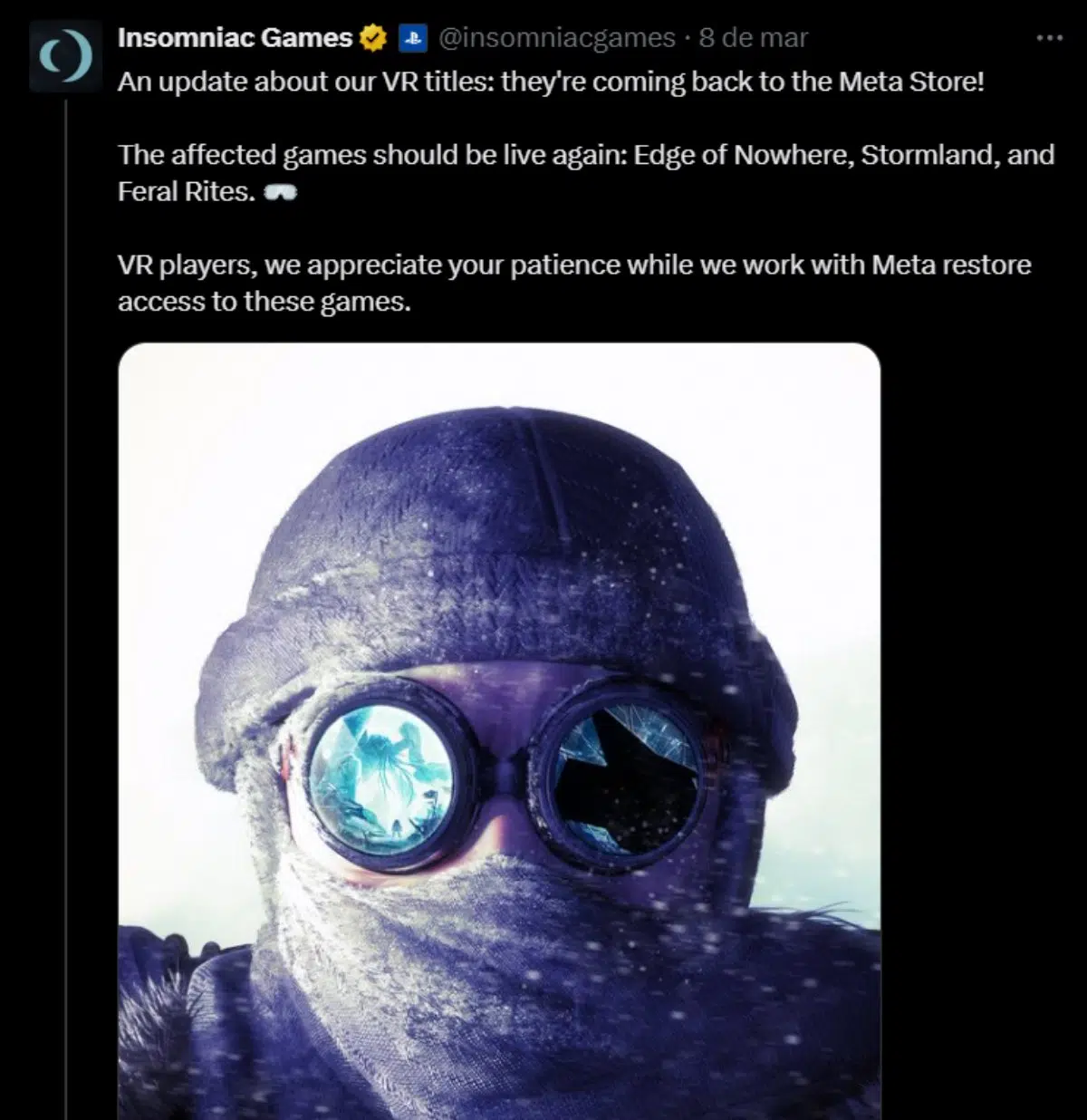This screenshot has height=1120, width=1087.
Task: Open the "8 de mar" tweet timestamp
Action: [x=754, y=38]
